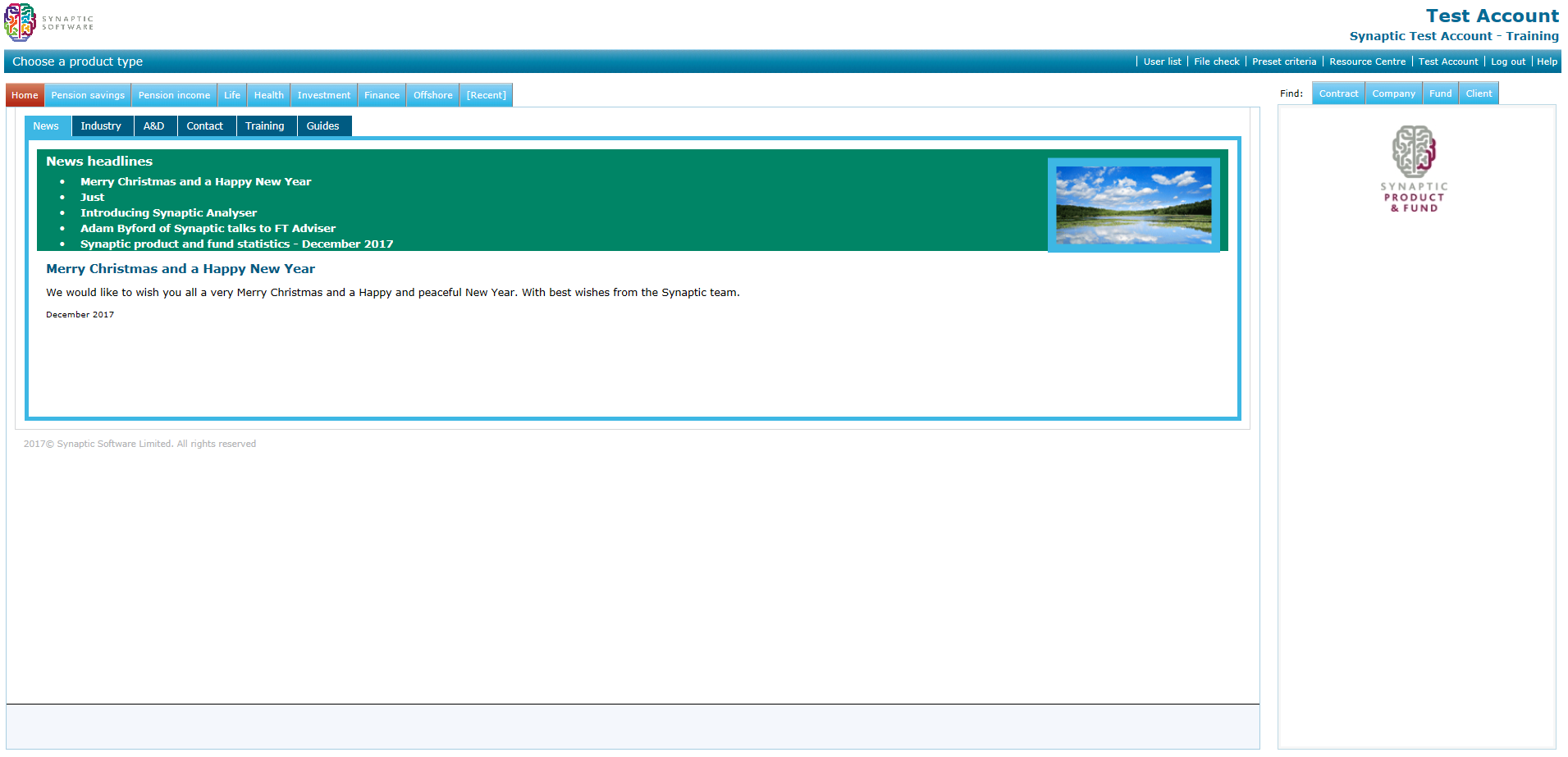Screen dimensions: 1568x757
Task: Select the Investment tab
Action: [323, 95]
